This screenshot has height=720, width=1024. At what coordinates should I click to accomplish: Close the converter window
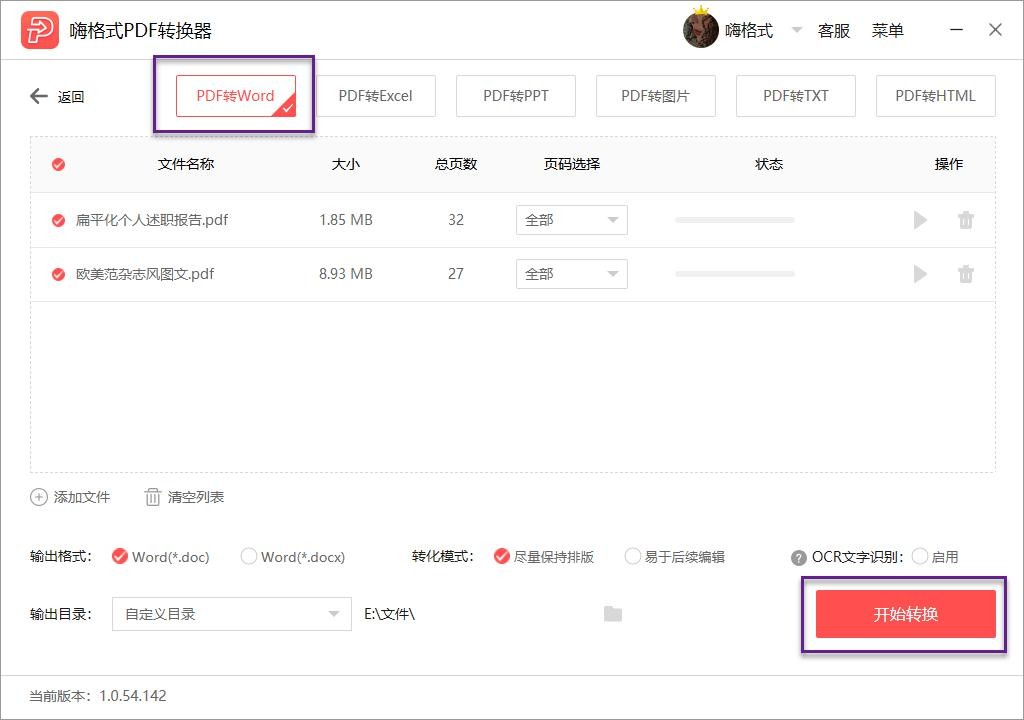pos(995,30)
